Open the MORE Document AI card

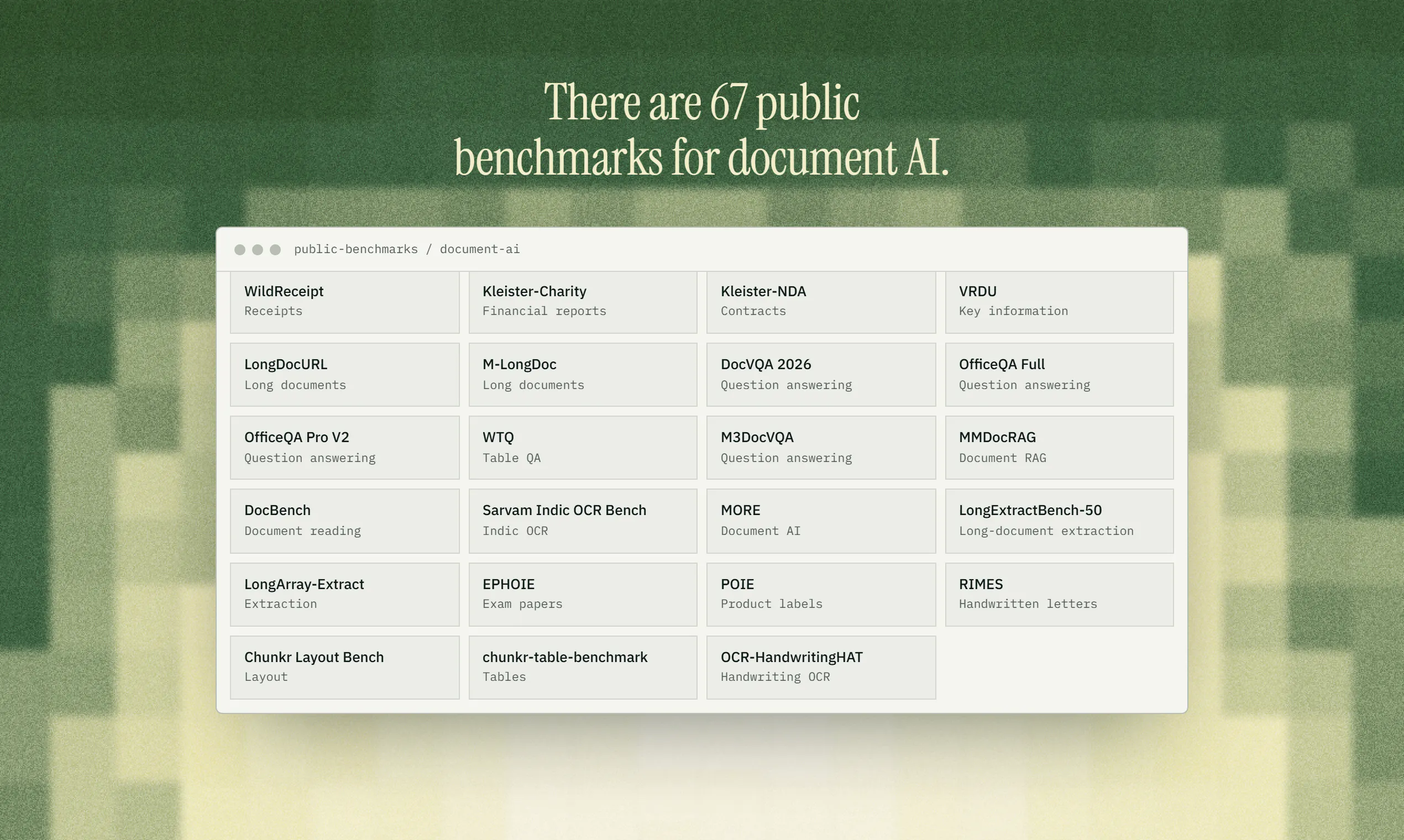point(821,521)
